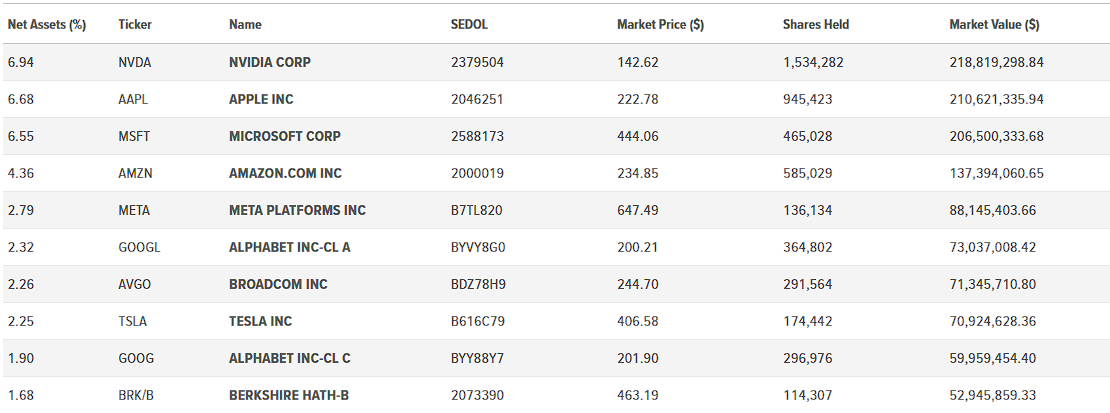Image resolution: width=1110 pixels, height=413 pixels.
Task: Open AMAZON.COM INC holding
Action: [x=285, y=173]
